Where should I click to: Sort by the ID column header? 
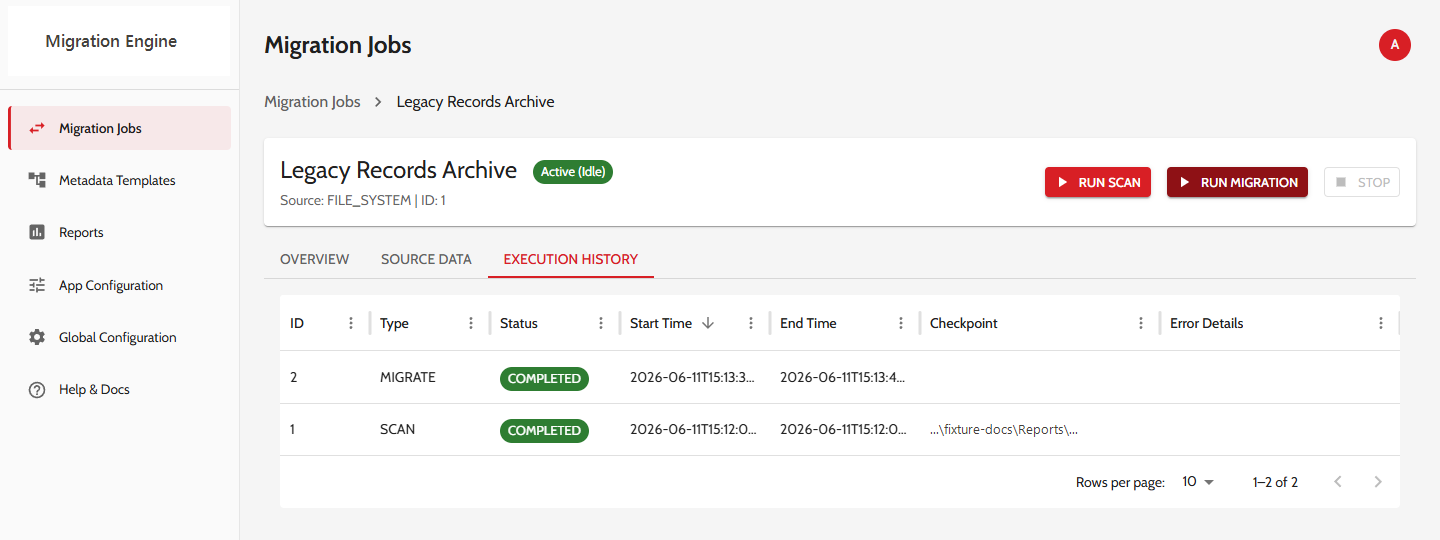297,323
